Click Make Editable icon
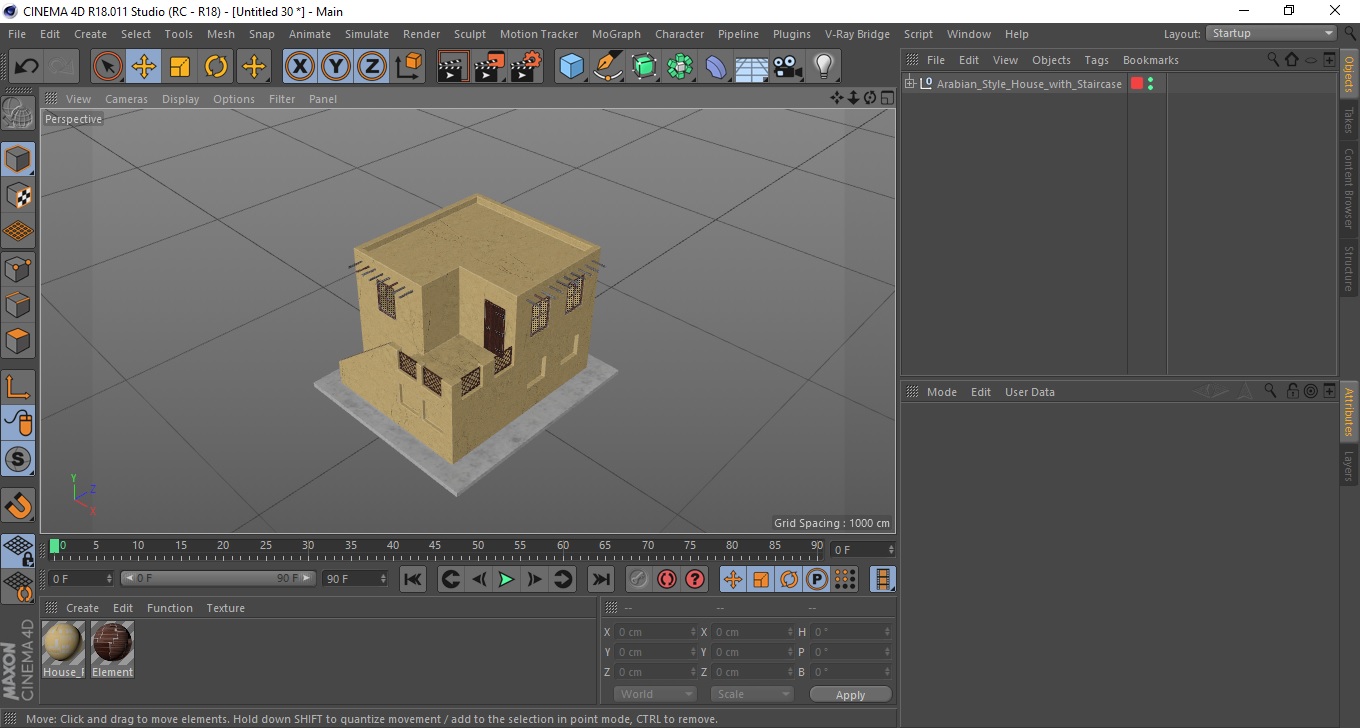Viewport: 1360px width, 728px height. 18,113
